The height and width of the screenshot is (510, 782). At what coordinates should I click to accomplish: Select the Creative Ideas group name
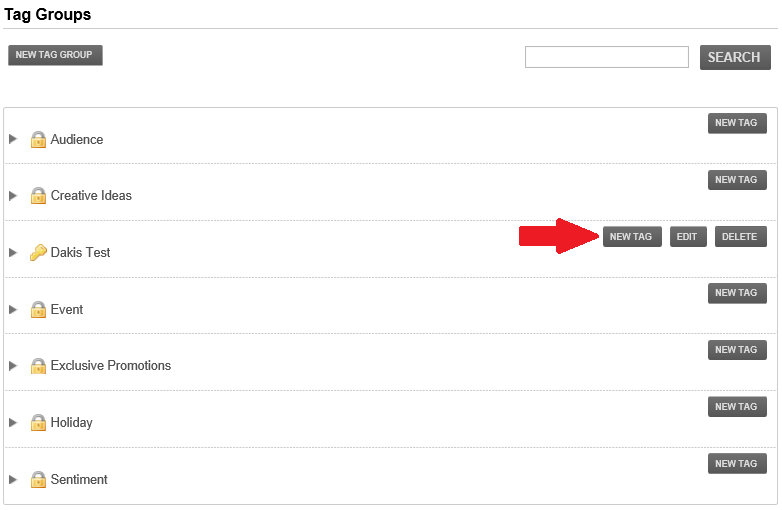tap(91, 196)
